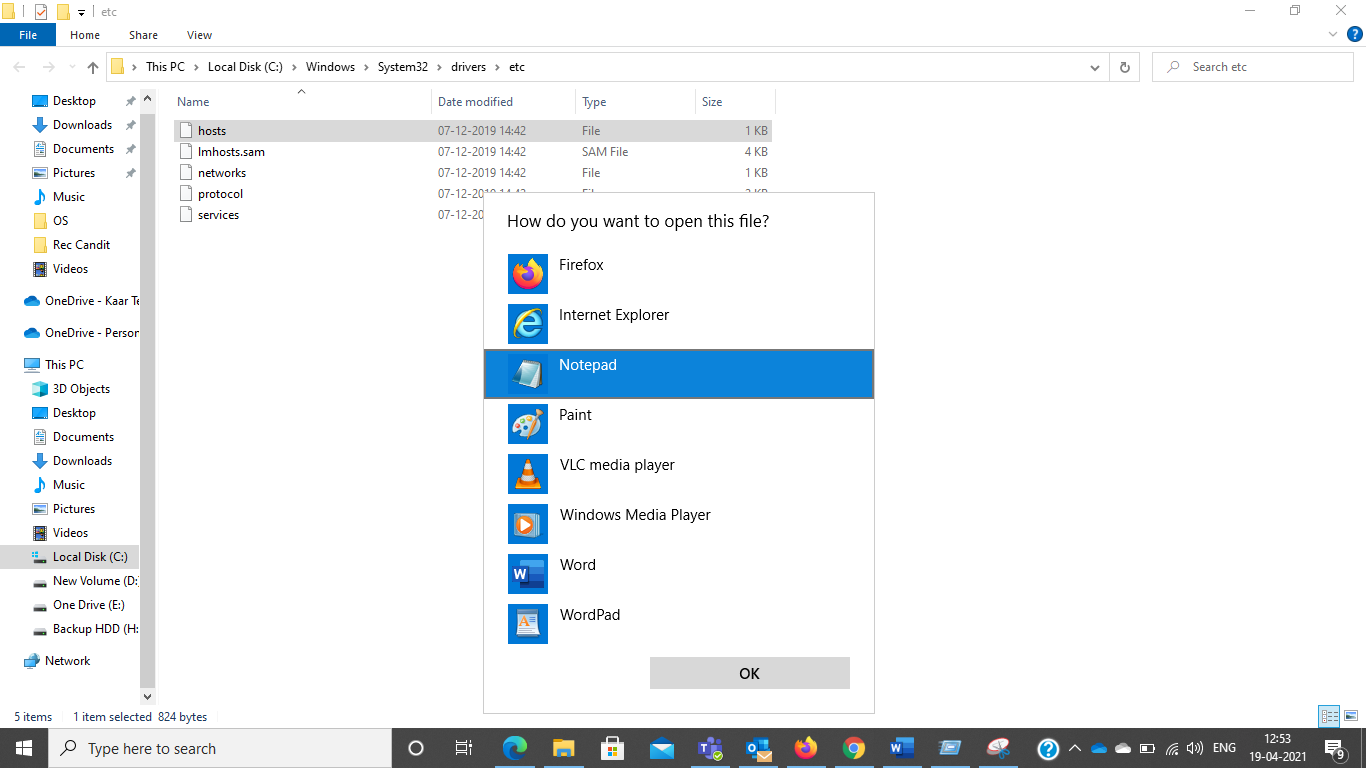Click the taskbar search box
1366x768 pixels.
coord(220,748)
